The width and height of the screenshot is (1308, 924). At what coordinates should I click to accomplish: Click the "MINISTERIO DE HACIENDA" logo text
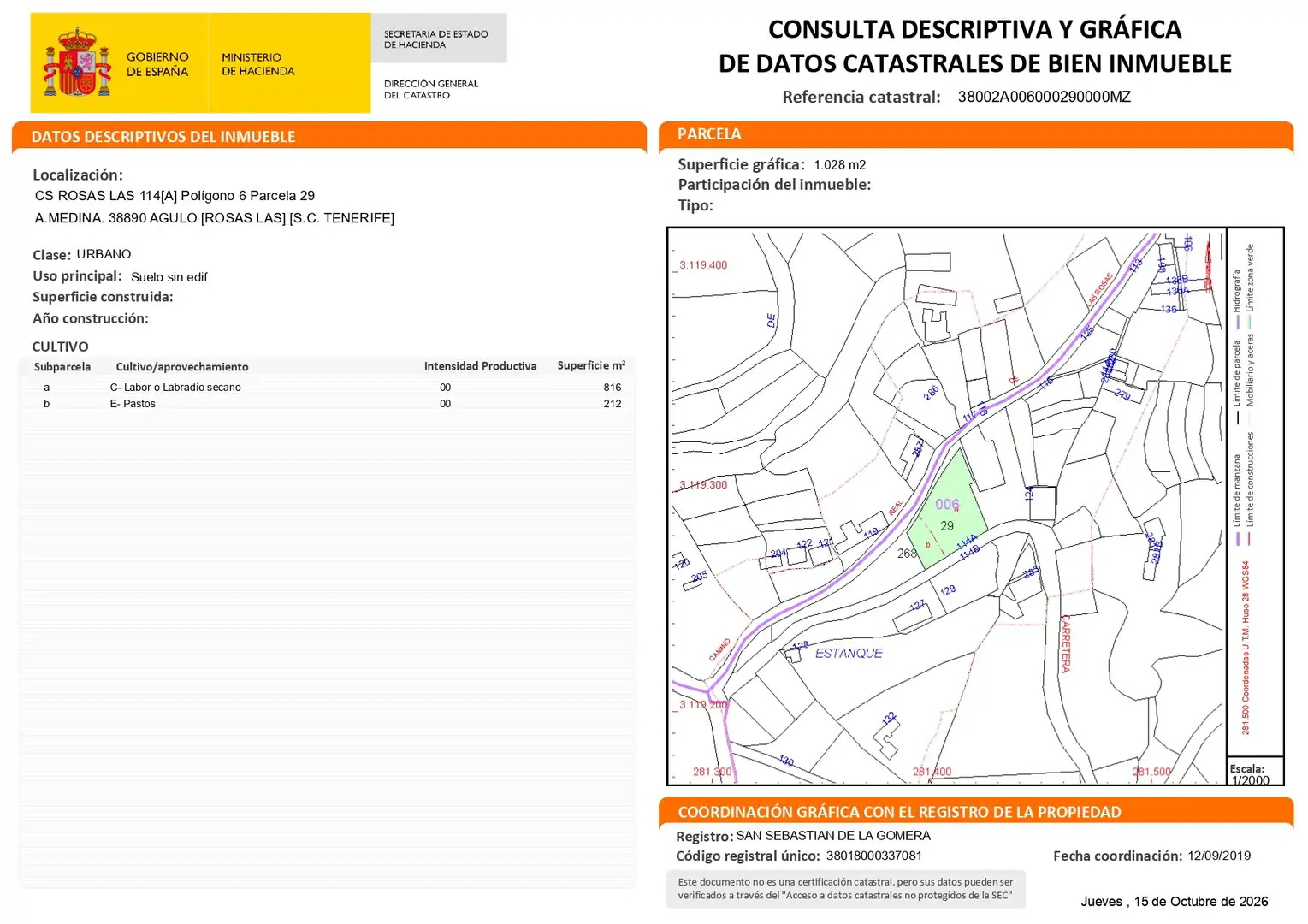pos(258,64)
